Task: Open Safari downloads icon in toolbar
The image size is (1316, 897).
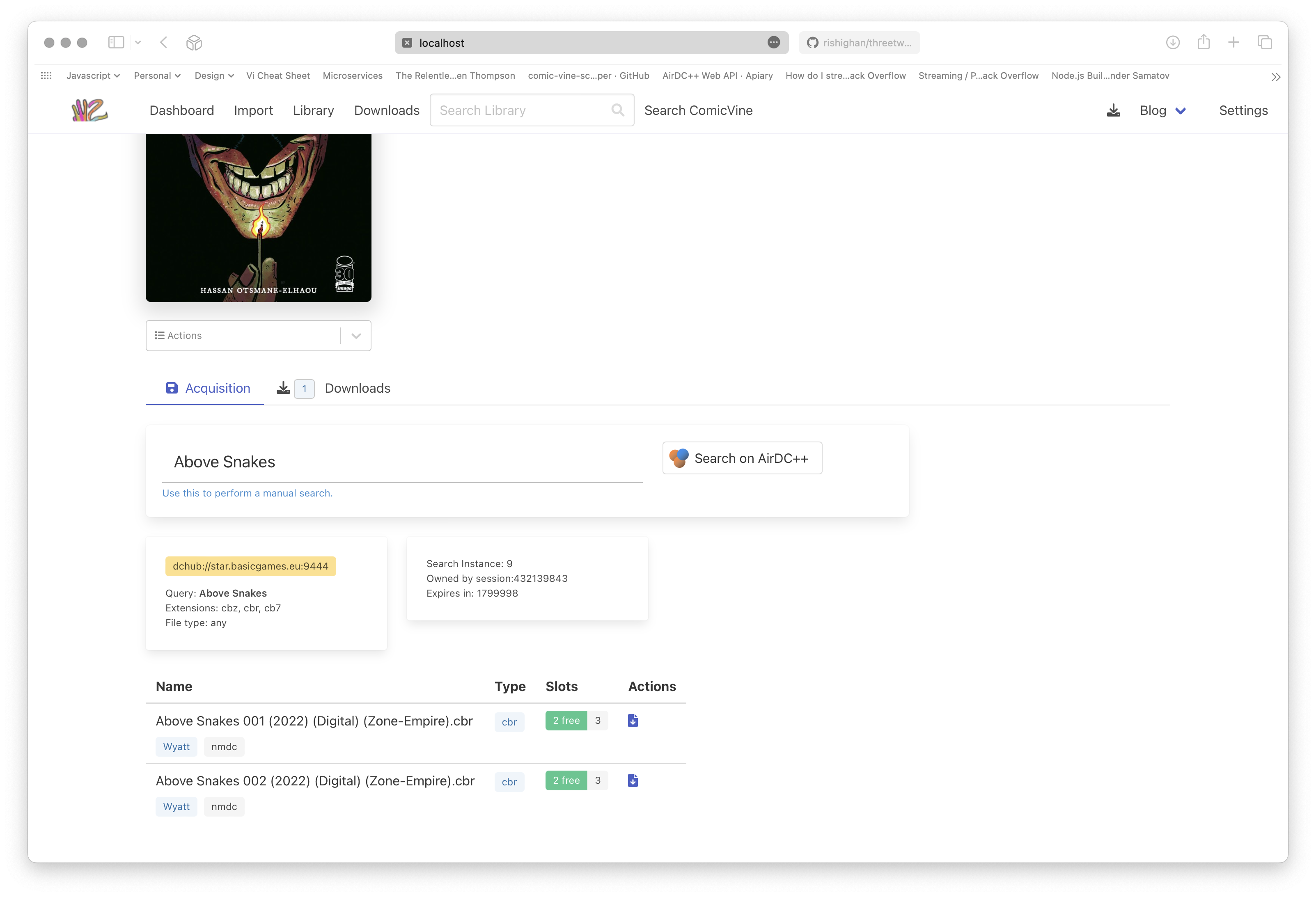Action: (x=1173, y=42)
